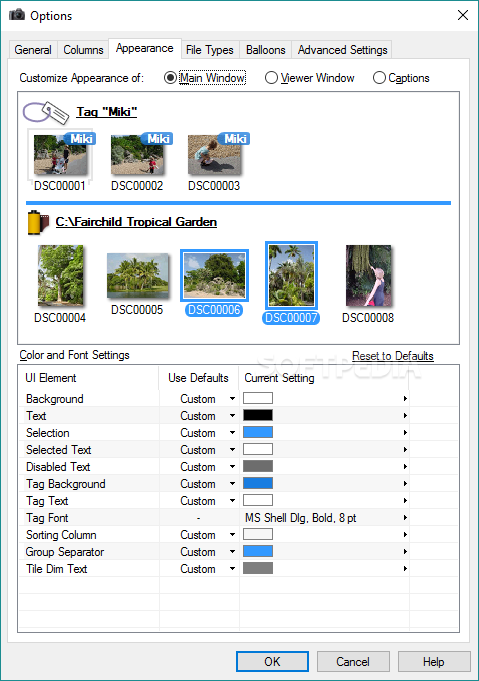
Task: Switch to the Appearance tab
Action: pos(144,48)
